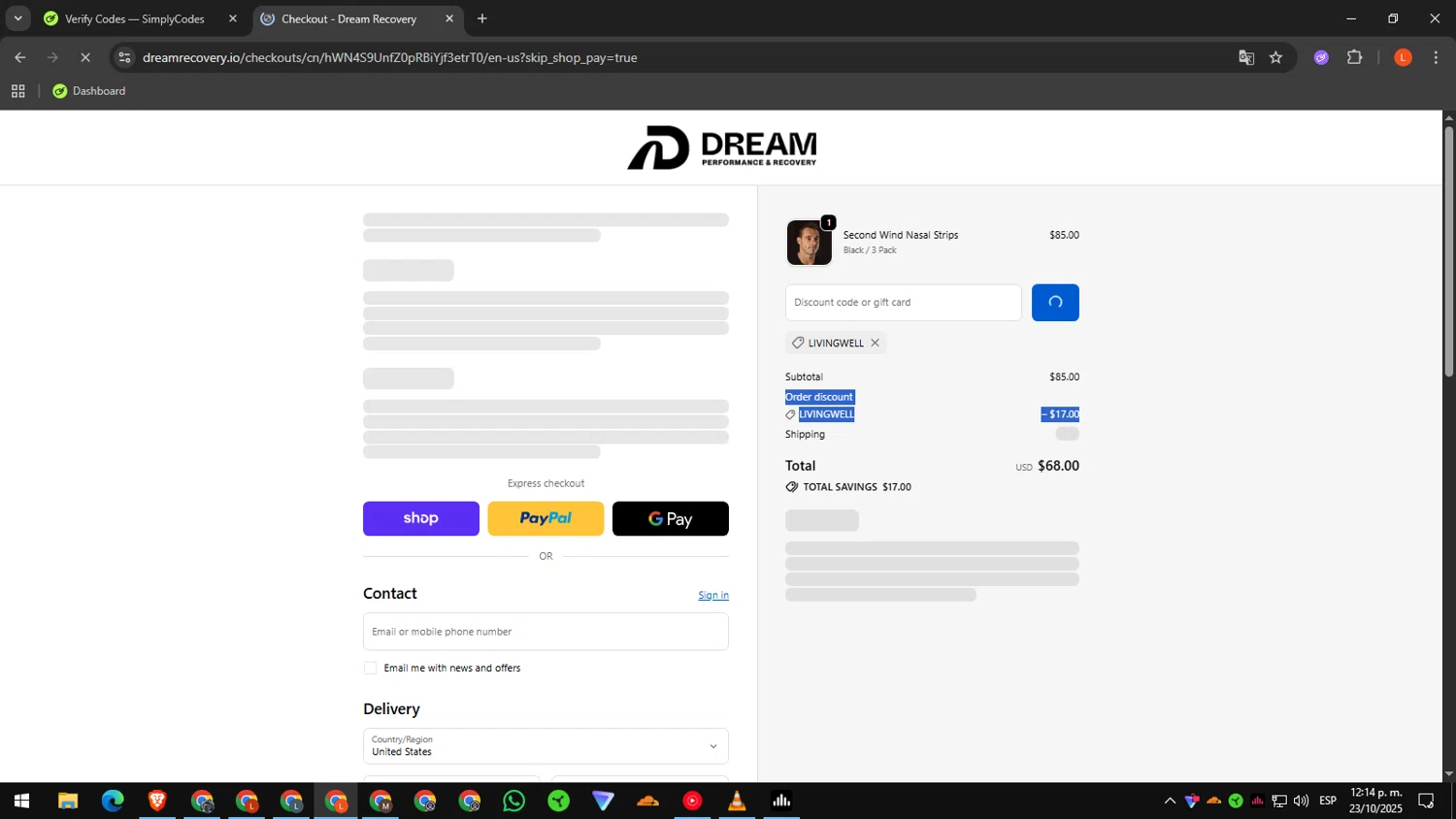This screenshot has height=819, width=1456.
Task: Open WhatsApp from the taskbar
Action: (514, 801)
